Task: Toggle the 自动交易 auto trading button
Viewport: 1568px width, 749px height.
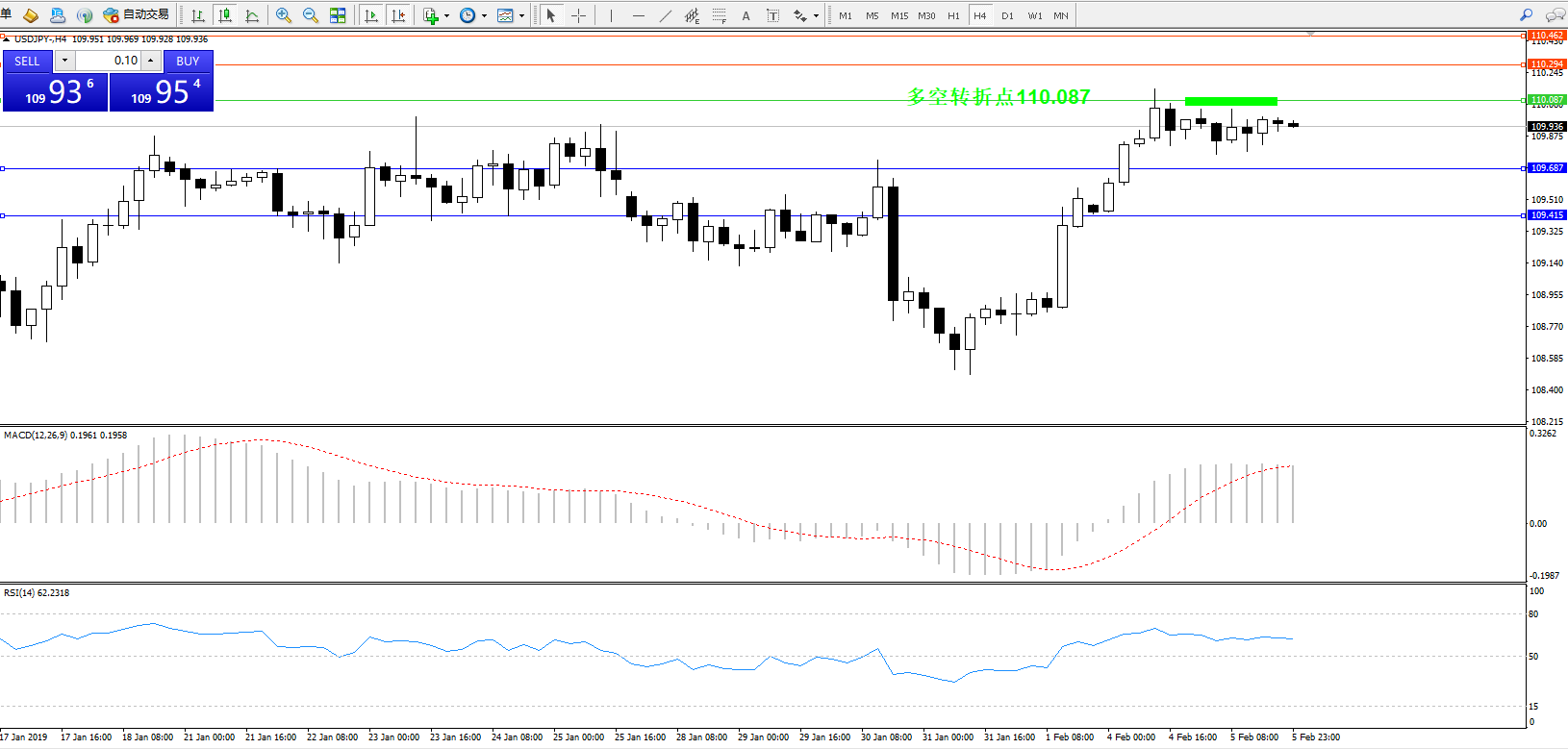Action: click(x=136, y=15)
